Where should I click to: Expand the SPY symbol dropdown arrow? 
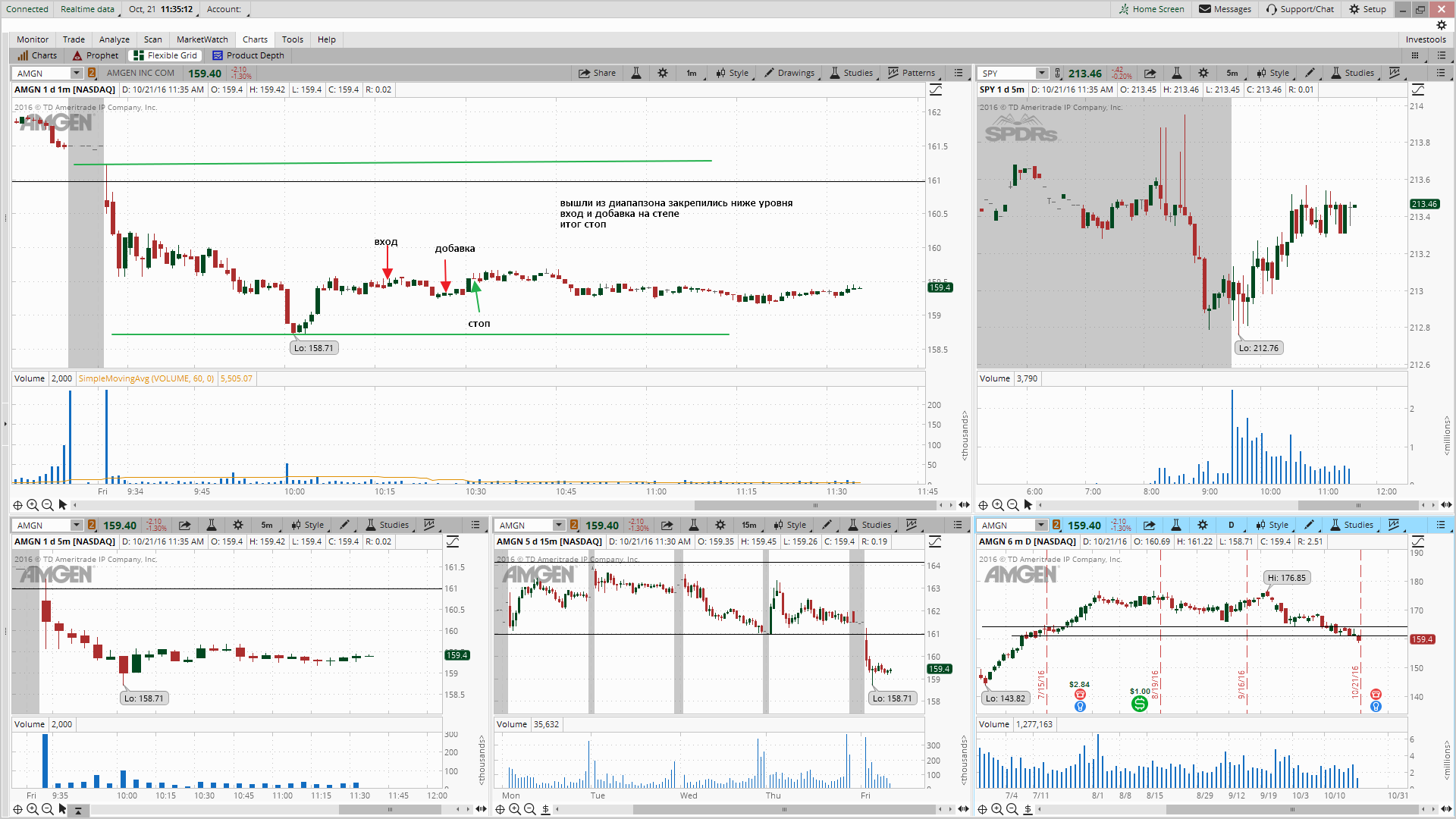pos(1042,74)
